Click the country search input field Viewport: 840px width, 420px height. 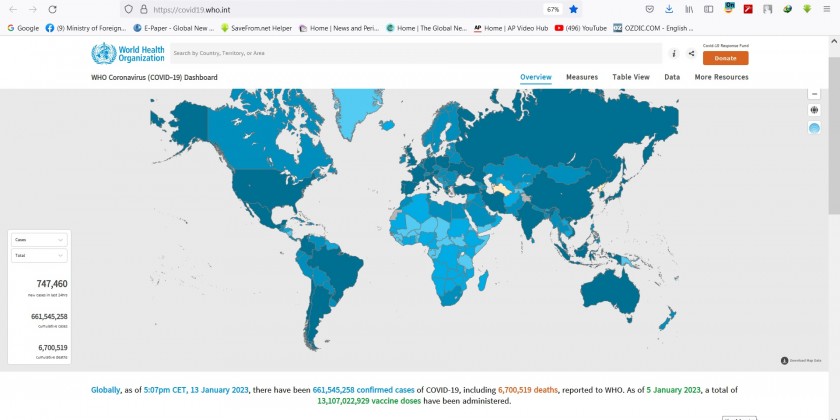coord(415,53)
